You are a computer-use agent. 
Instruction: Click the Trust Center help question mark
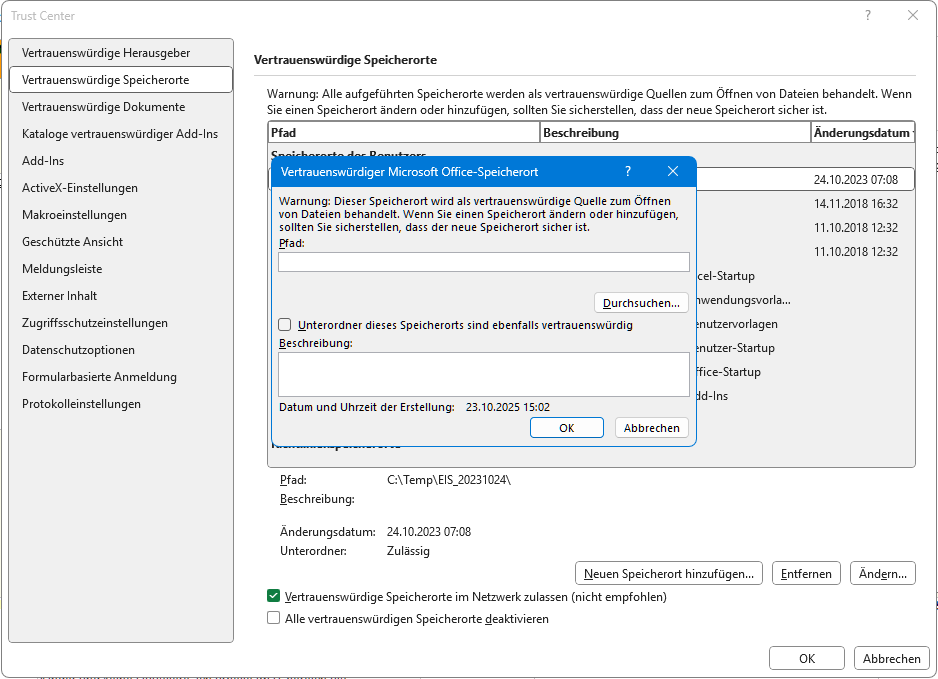click(x=867, y=15)
